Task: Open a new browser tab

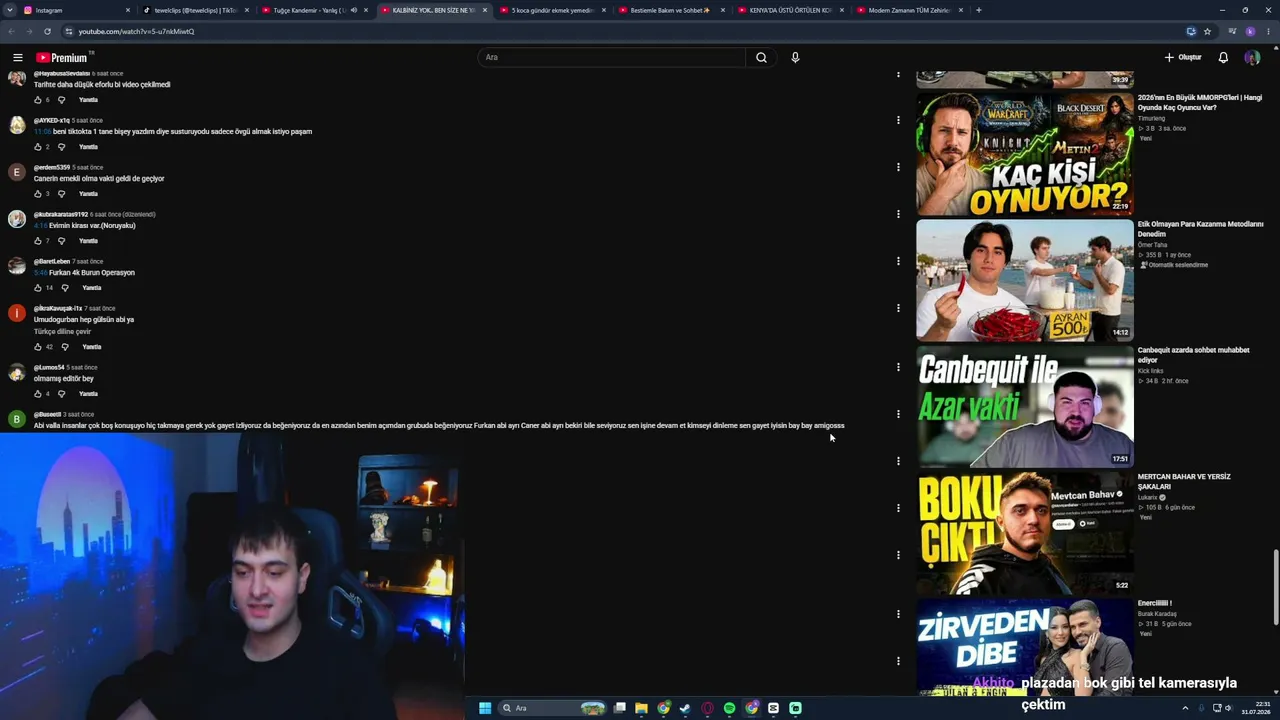Action: [x=978, y=10]
